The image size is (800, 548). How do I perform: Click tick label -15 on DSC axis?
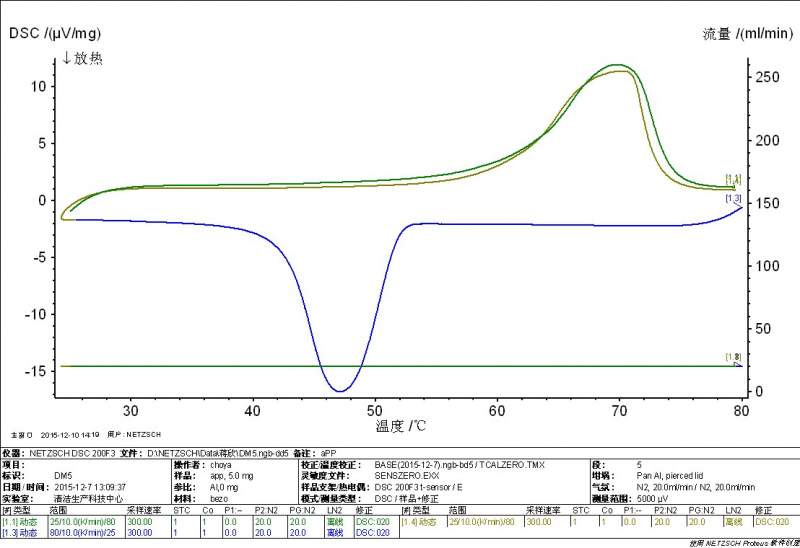point(35,371)
